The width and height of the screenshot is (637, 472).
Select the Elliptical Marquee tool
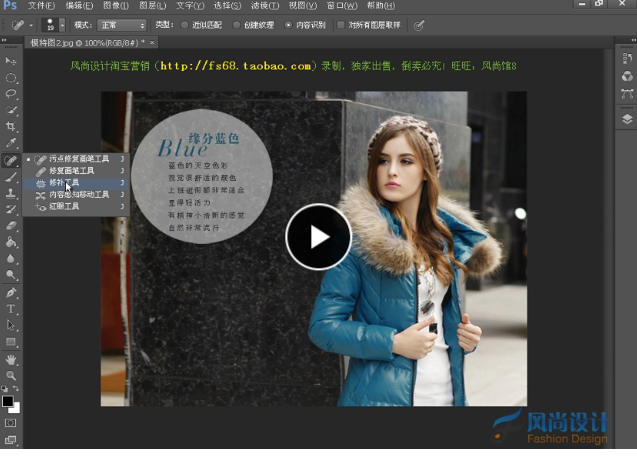coord(11,78)
